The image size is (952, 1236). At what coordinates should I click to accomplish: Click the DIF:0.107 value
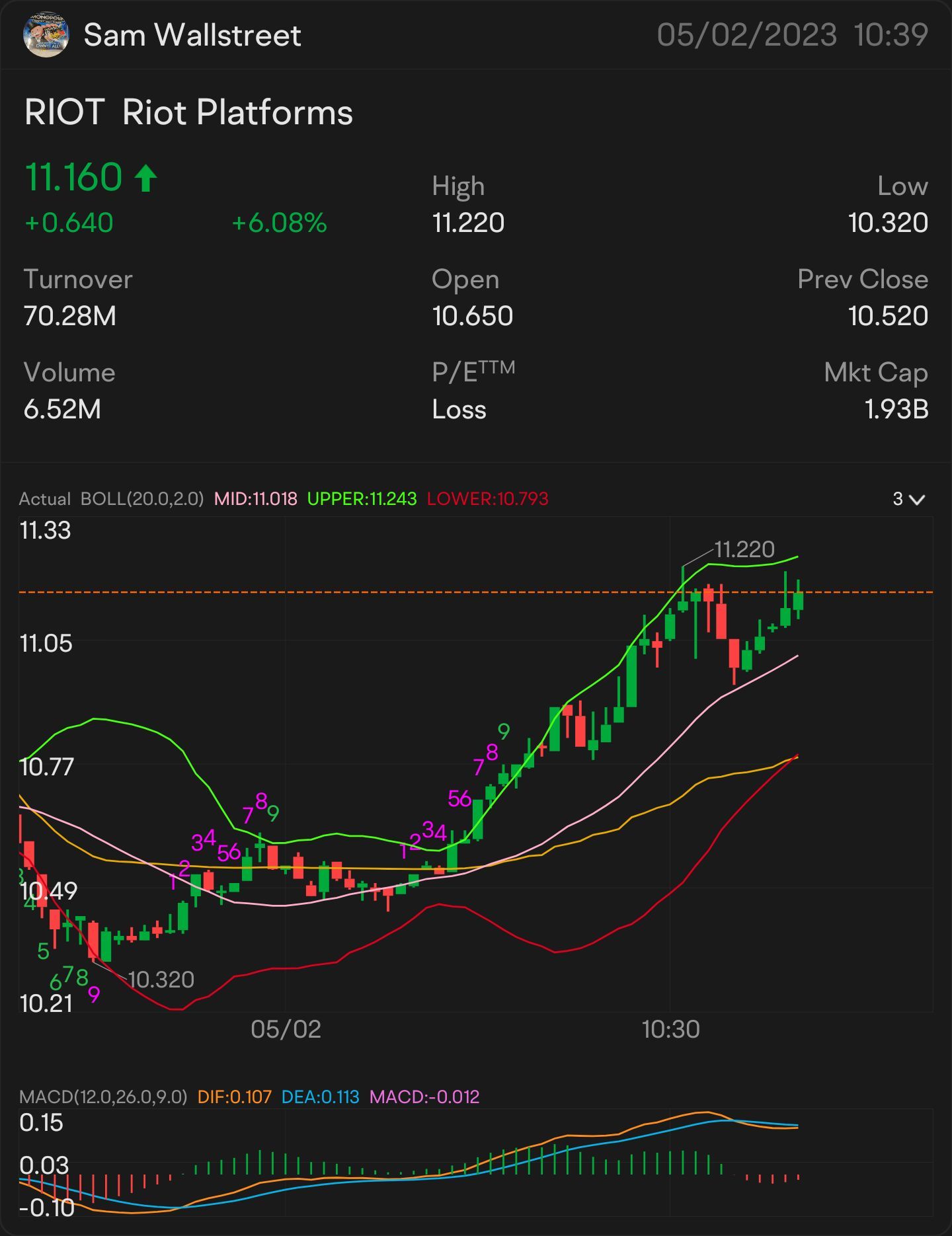pos(235,1097)
